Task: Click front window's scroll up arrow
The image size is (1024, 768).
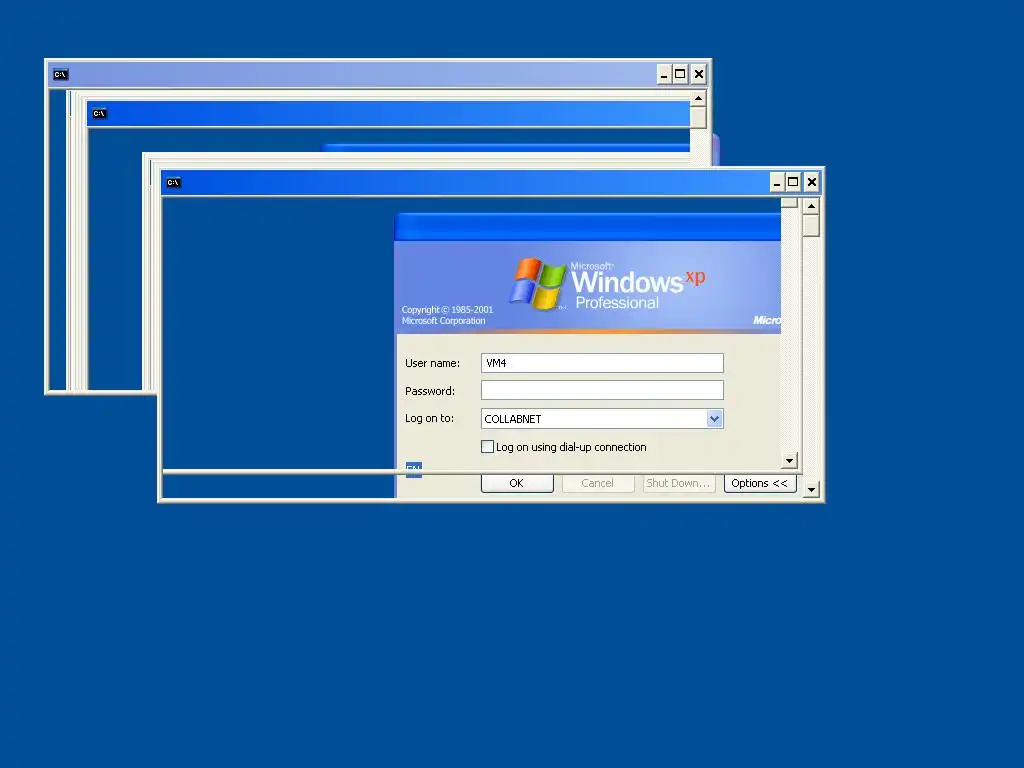Action: [811, 206]
